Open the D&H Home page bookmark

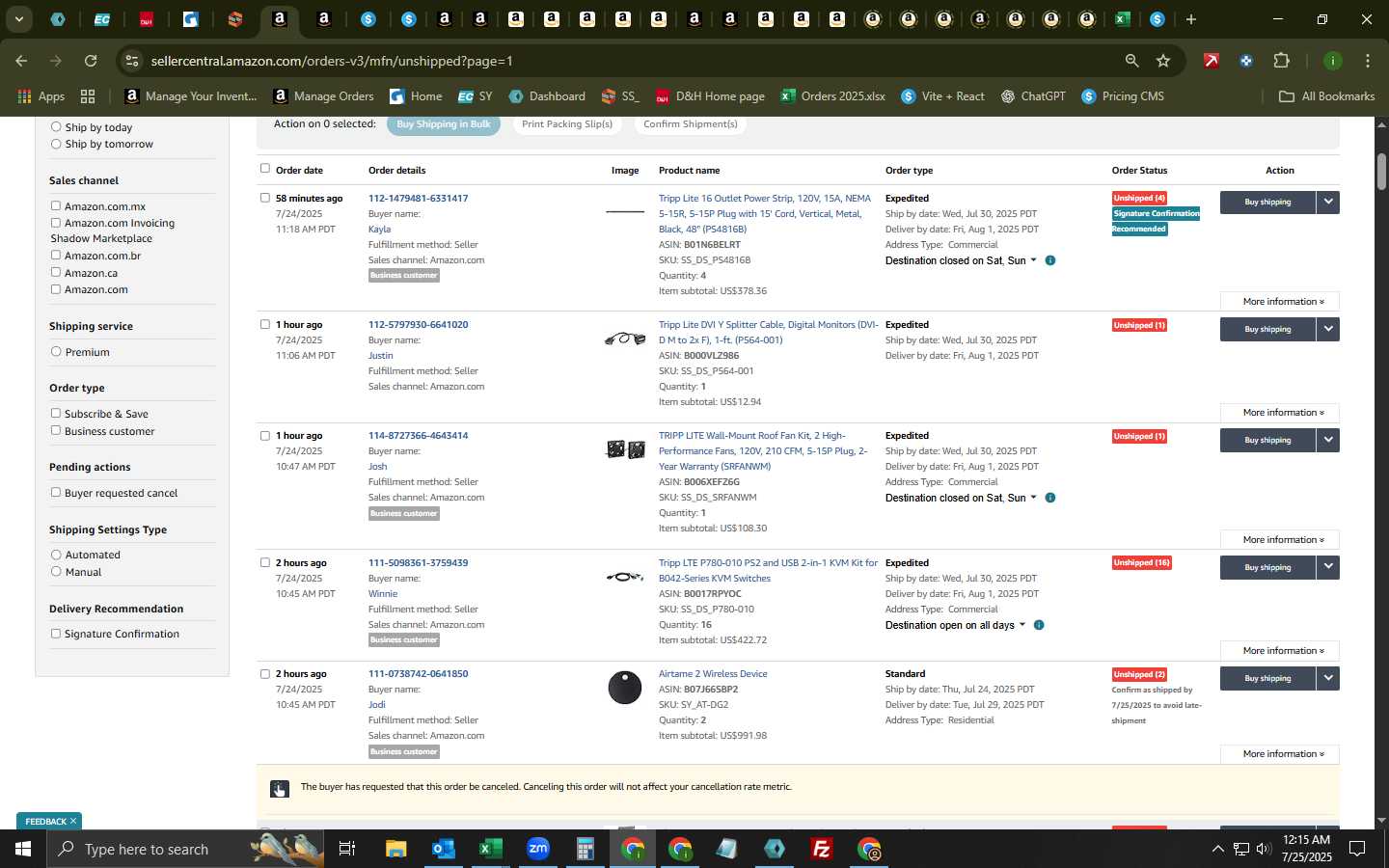point(710,96)
